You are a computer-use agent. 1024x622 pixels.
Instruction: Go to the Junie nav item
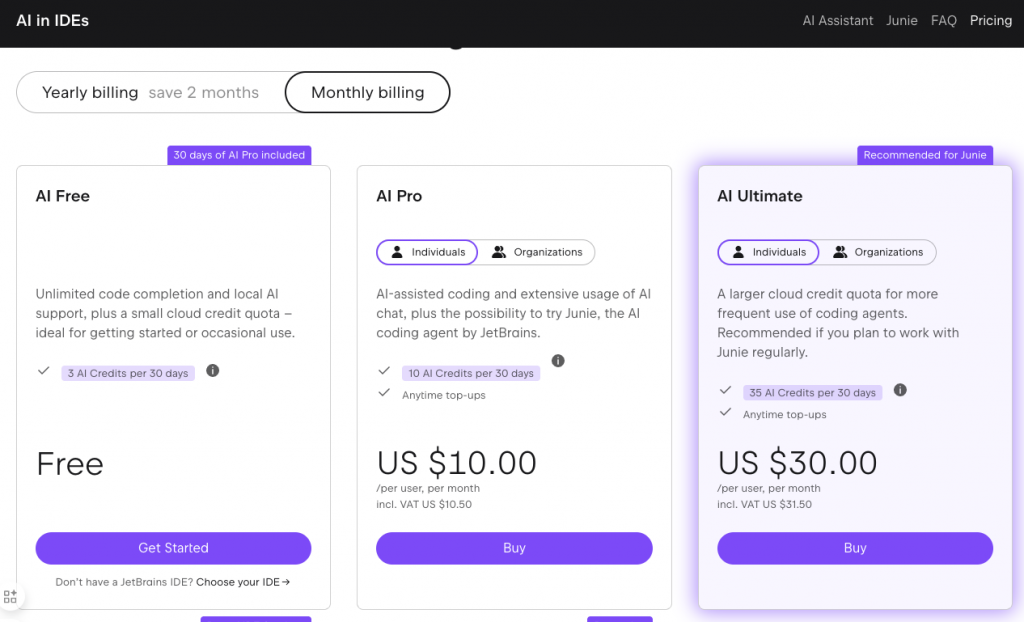(x=901, y=21)
